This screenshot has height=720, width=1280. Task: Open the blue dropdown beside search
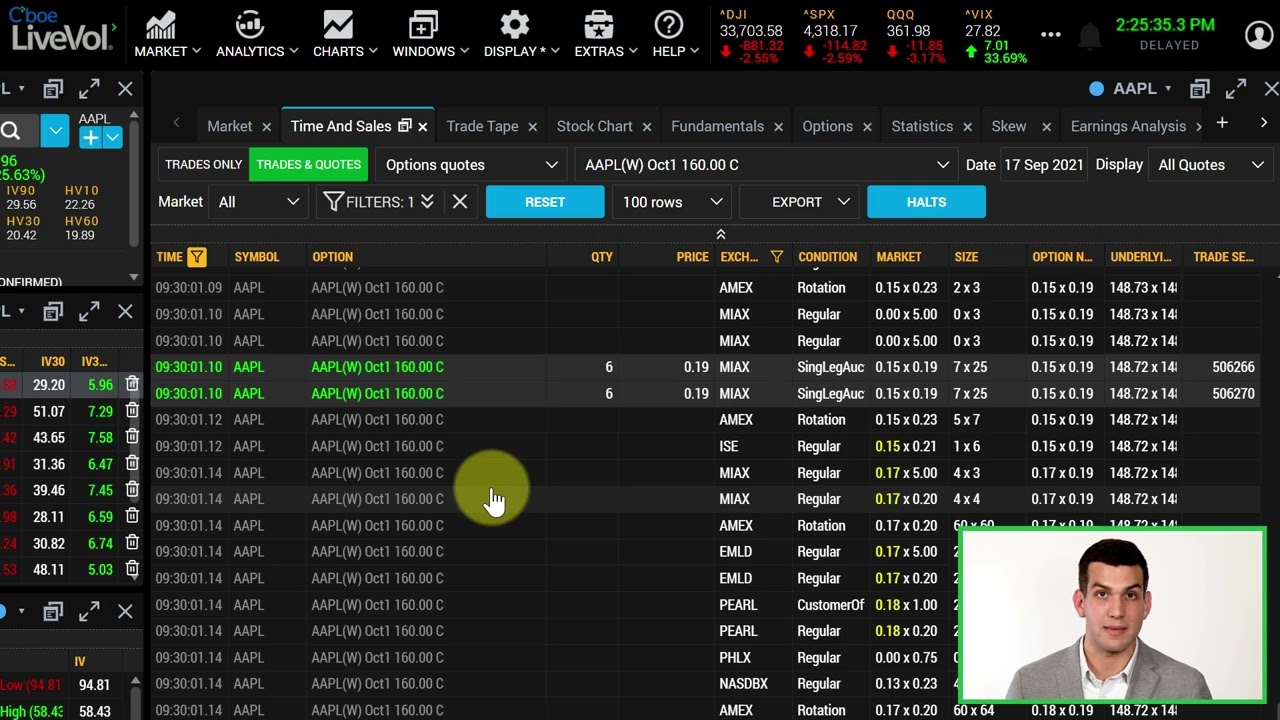[55, 131]
